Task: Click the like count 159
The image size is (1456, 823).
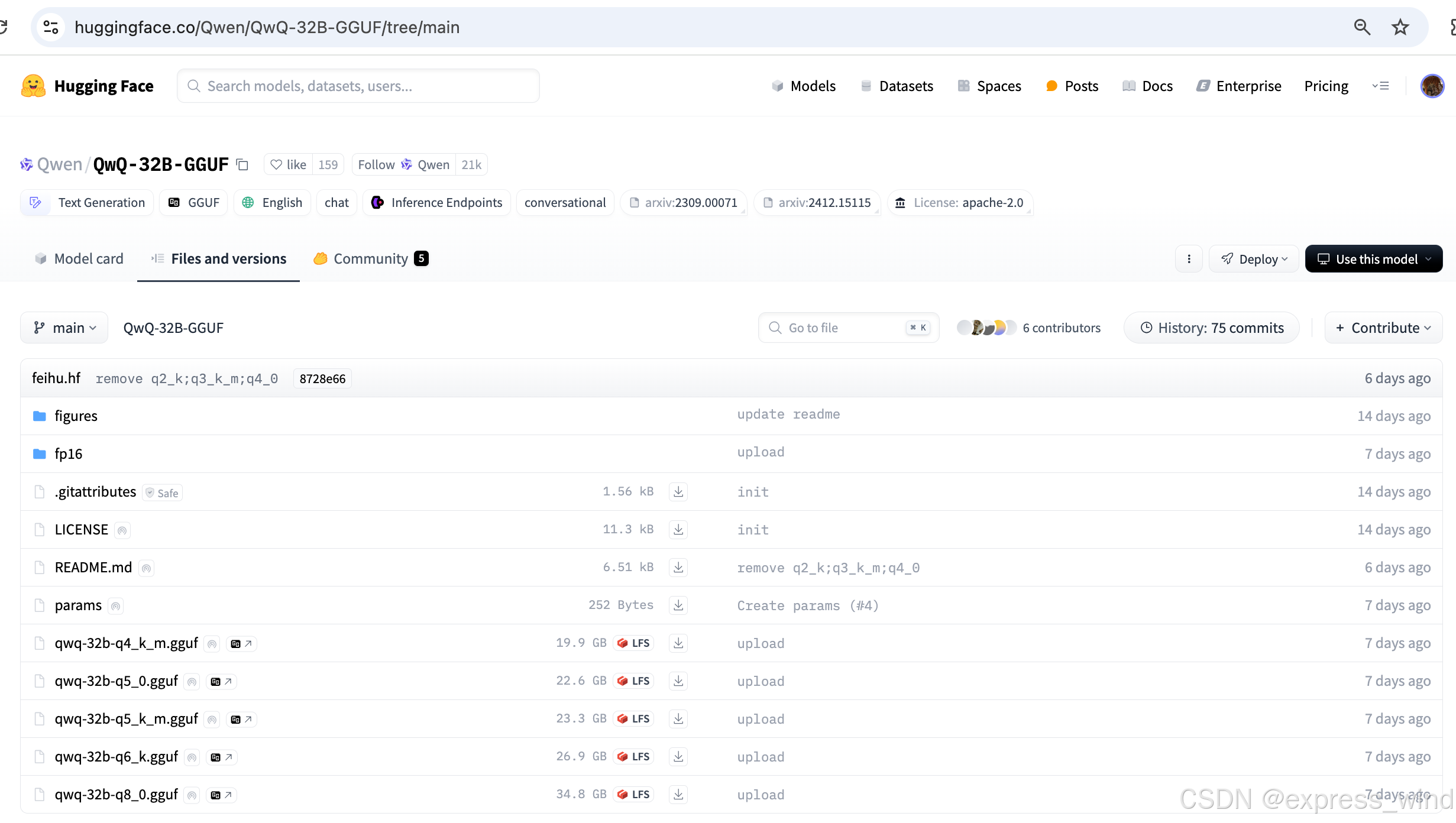Action: tap(328, 164)
